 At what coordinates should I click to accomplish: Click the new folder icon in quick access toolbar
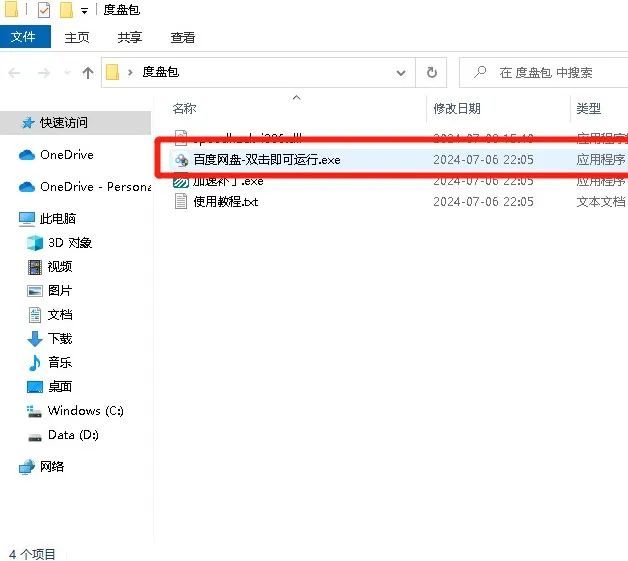pos(66,10)
